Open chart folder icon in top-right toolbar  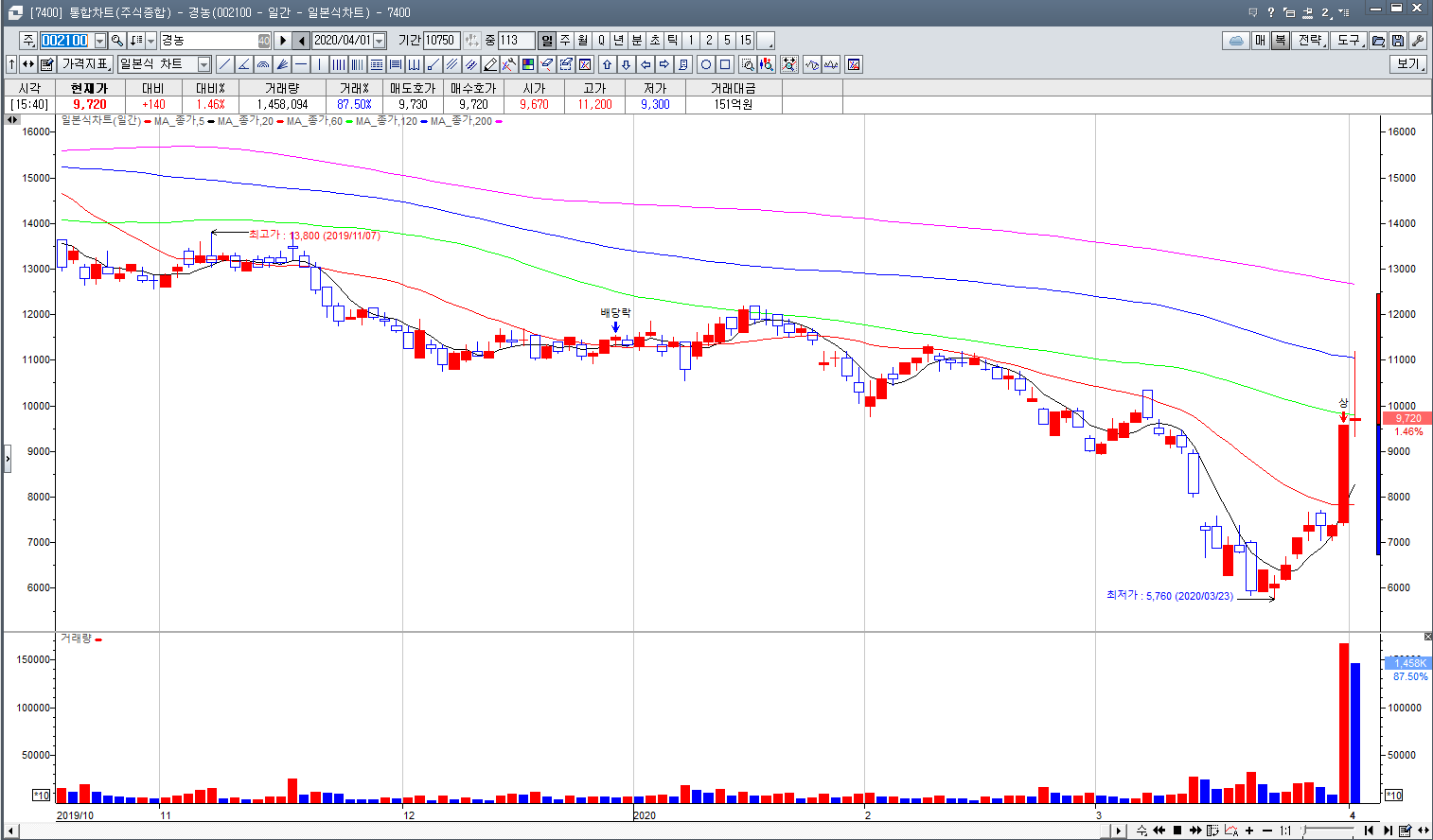[1378, 41]
